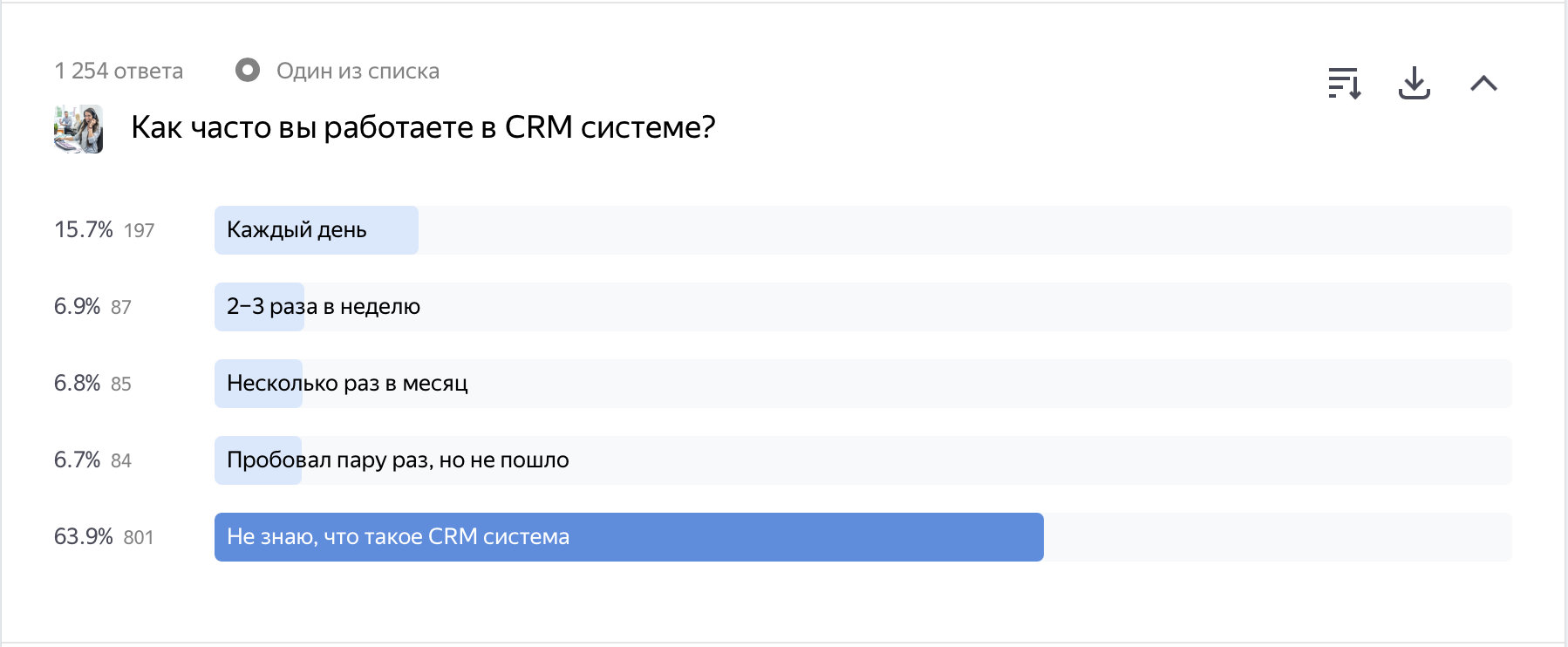
Task: Download results with the download icon
Action: (x=1414, y=84)
